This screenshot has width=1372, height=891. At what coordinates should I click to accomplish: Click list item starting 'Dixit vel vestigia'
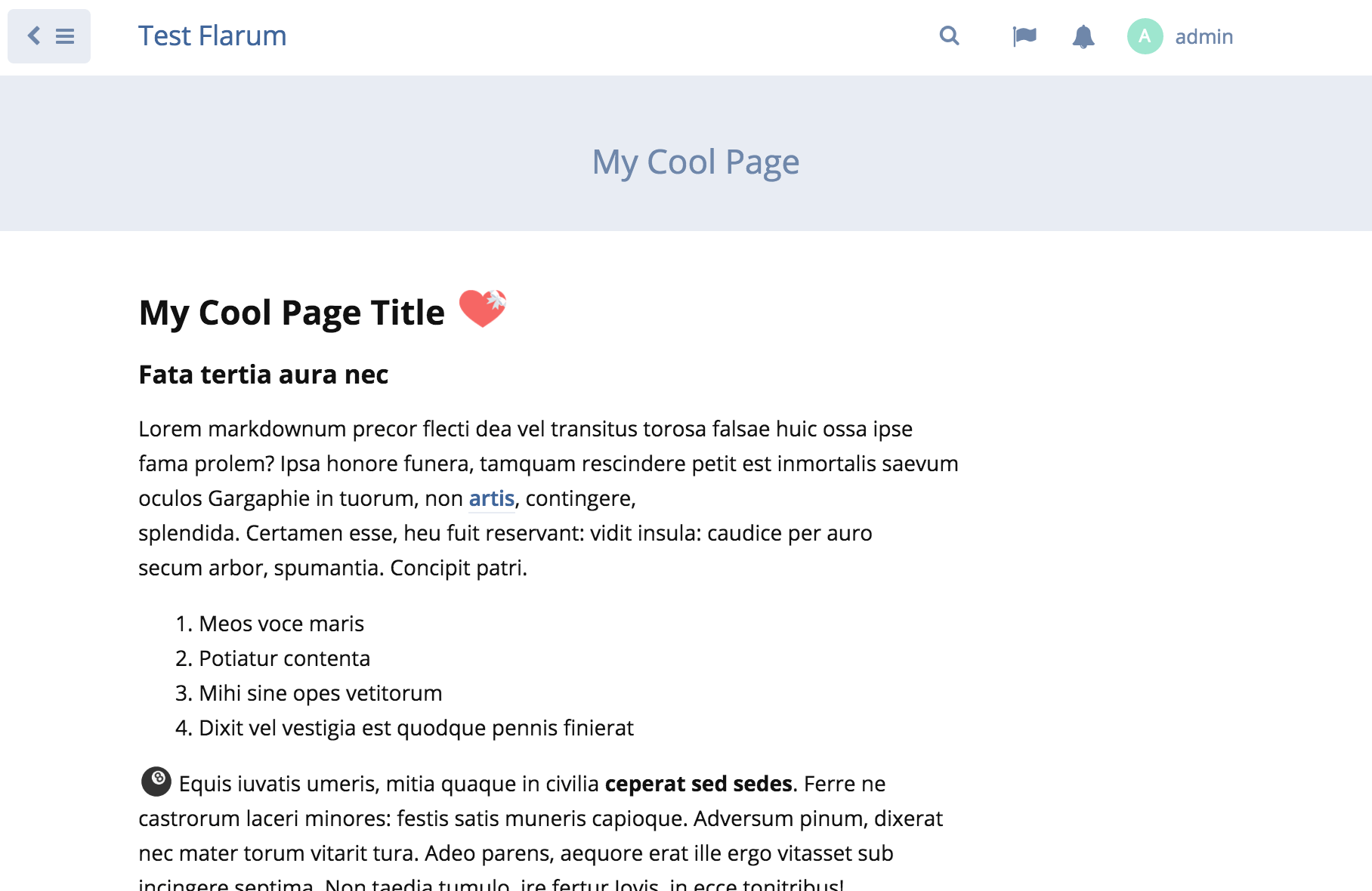416,728
